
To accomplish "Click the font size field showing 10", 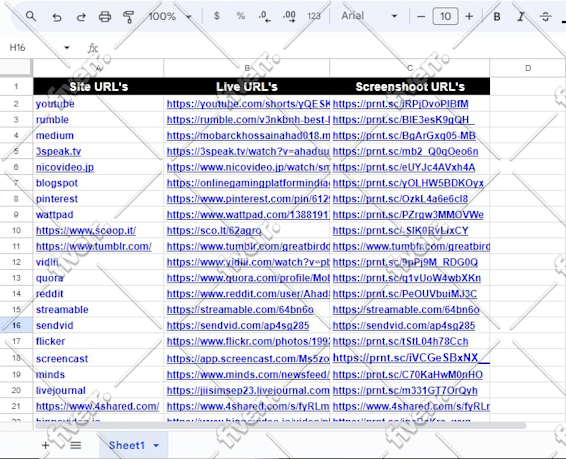I will (x=445, y=16).
